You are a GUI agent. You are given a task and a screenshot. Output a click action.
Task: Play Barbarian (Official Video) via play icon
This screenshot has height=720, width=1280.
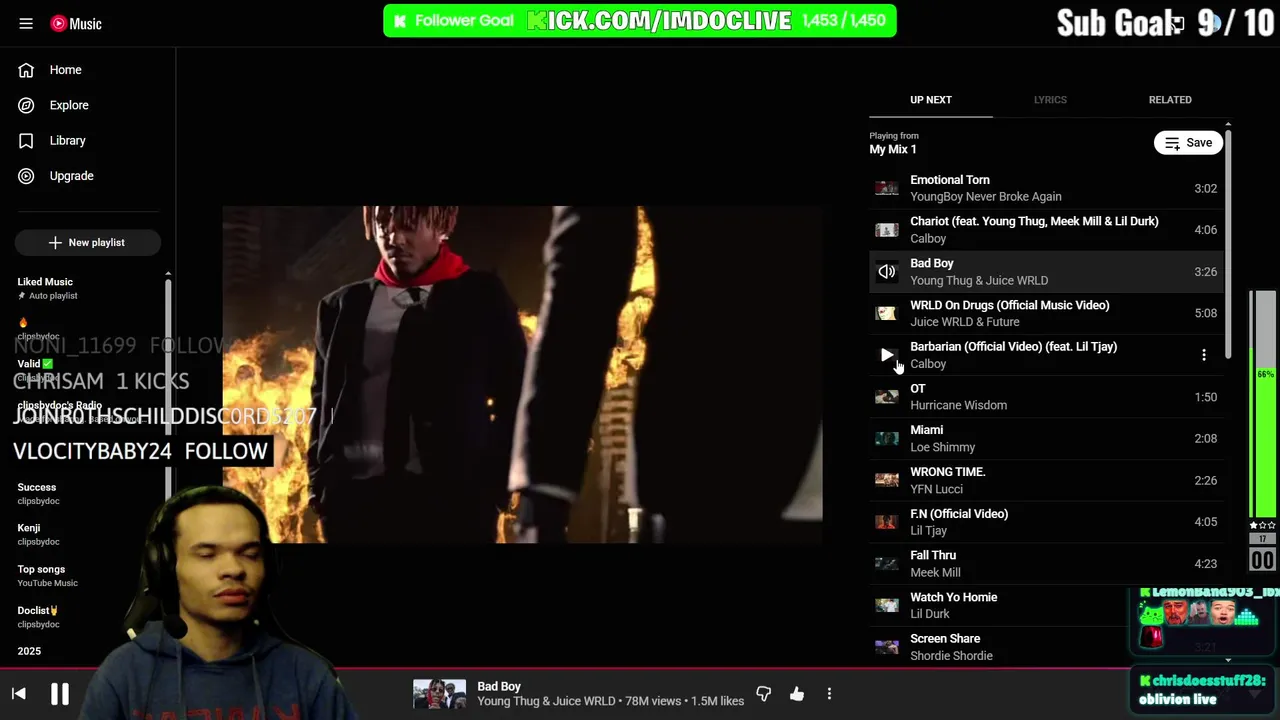887,355
